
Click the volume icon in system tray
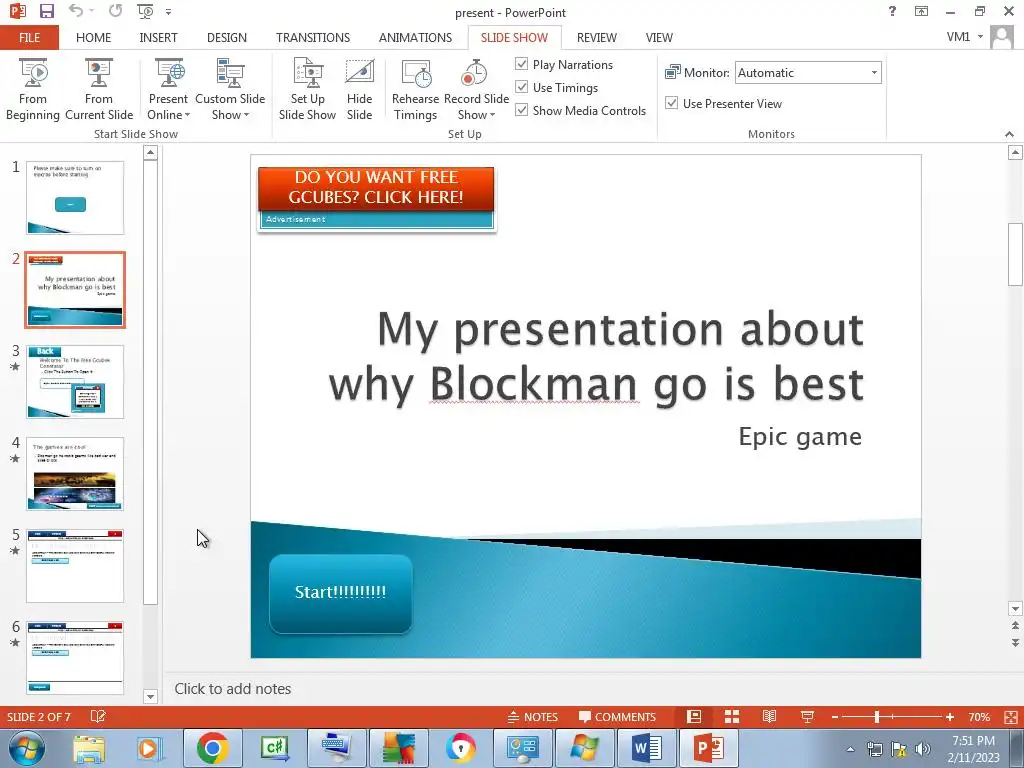click(x=922, y=749)
